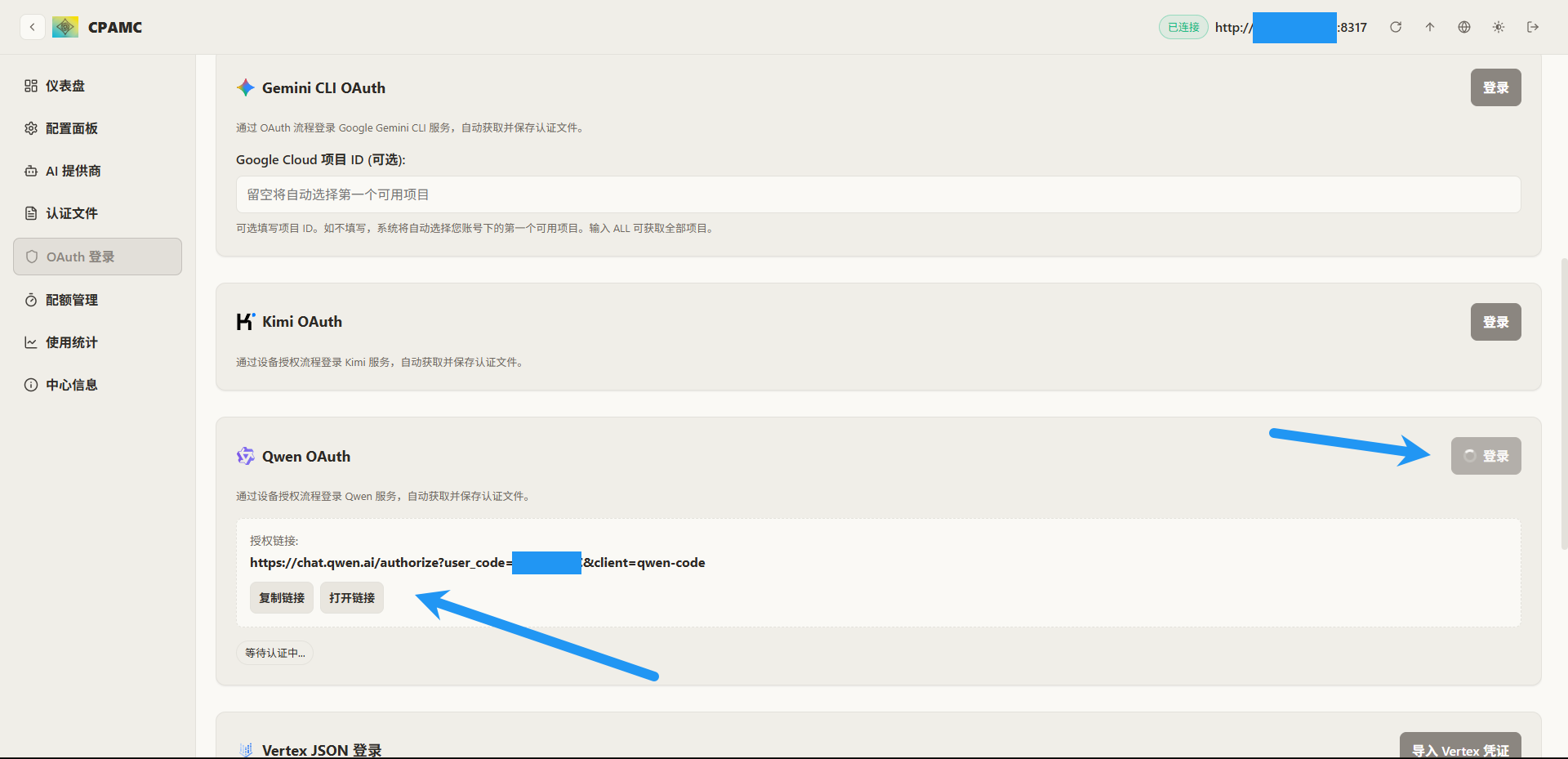Open 配额管理 in the sidebar
Image resolution: width=1568 pixels, height=759 pixels.
pos(72,300)
